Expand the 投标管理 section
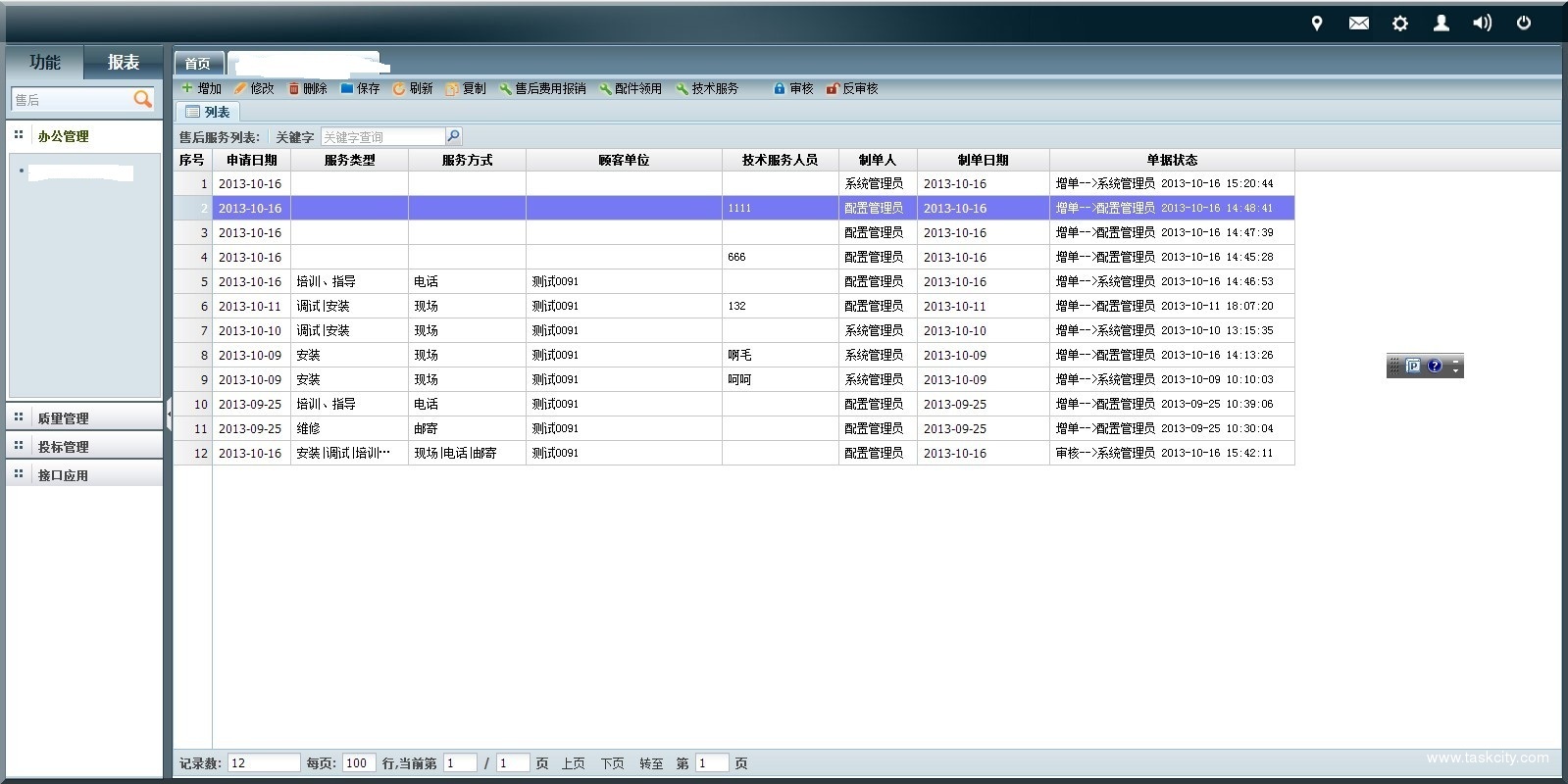 point(84,446)
